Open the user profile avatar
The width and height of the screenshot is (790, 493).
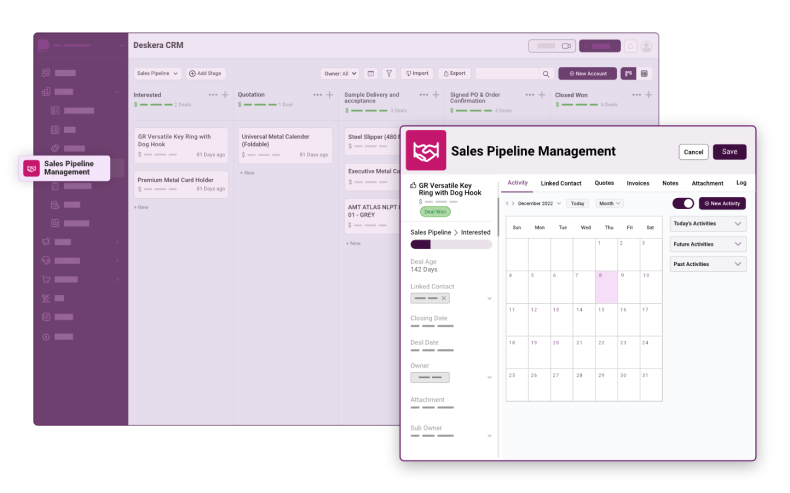coord(646,46)
